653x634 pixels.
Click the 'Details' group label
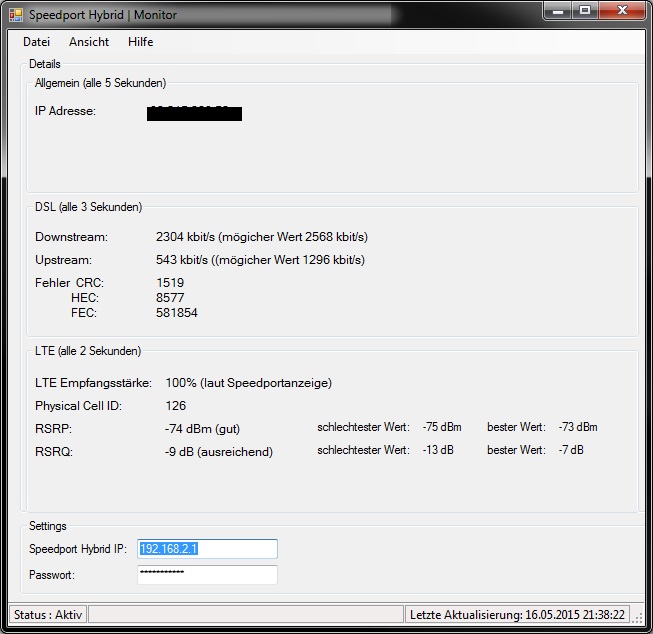[45, 64]
